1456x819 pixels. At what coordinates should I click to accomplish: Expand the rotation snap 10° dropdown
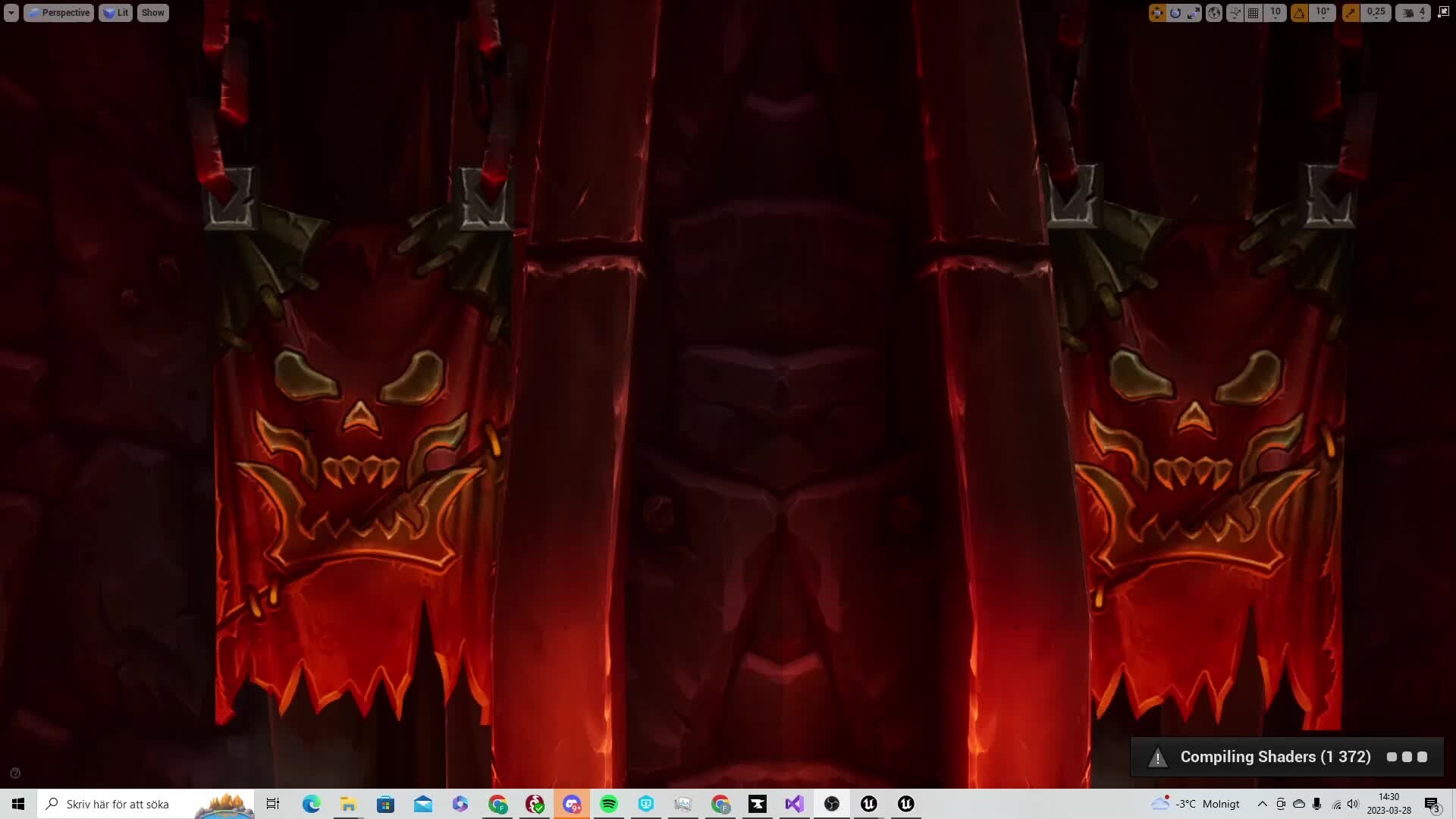(1323, 13)
